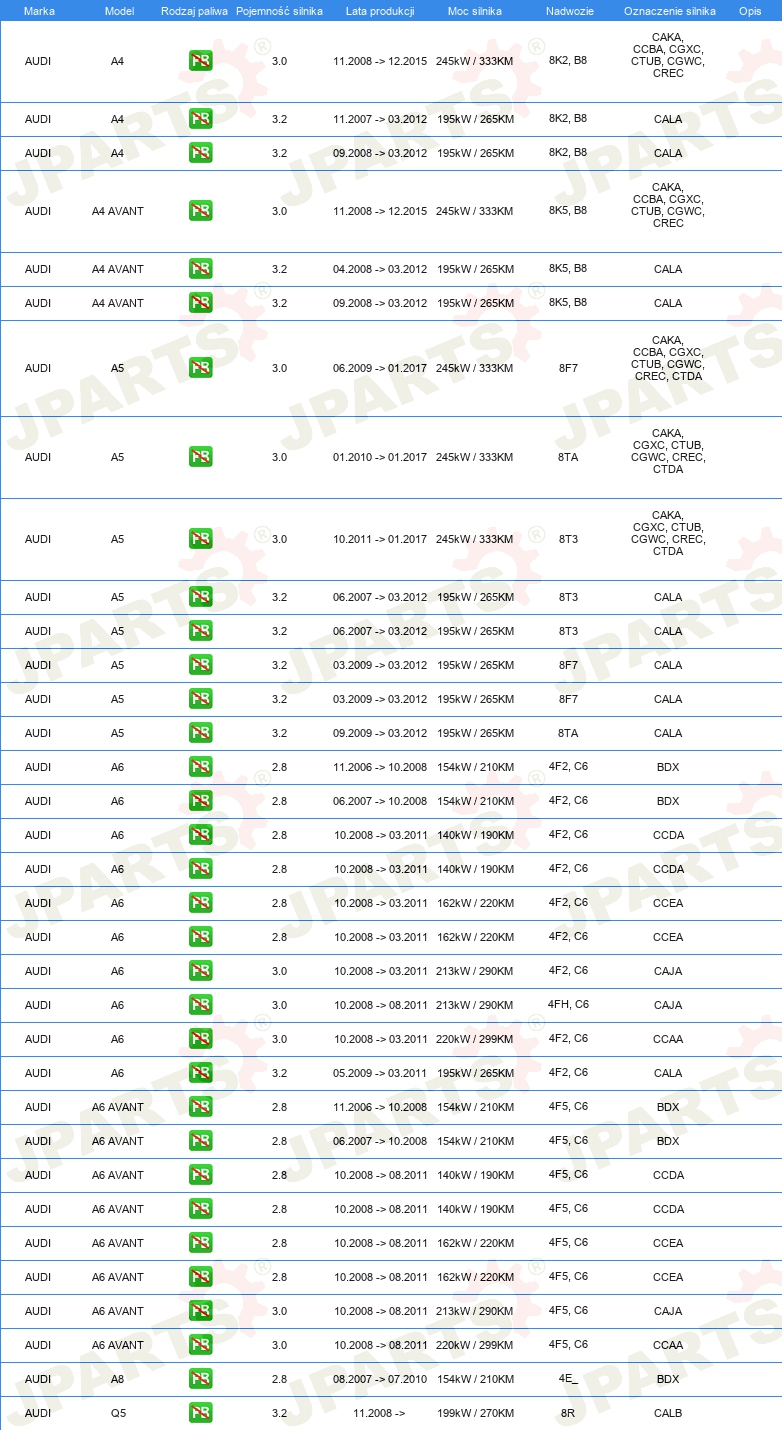Click 'A6 AVANT' in the 11.2006 row
Image resolution: width=782 pixels, height=1430 pixels.
pyautogui.click(x=118, y=1107)
